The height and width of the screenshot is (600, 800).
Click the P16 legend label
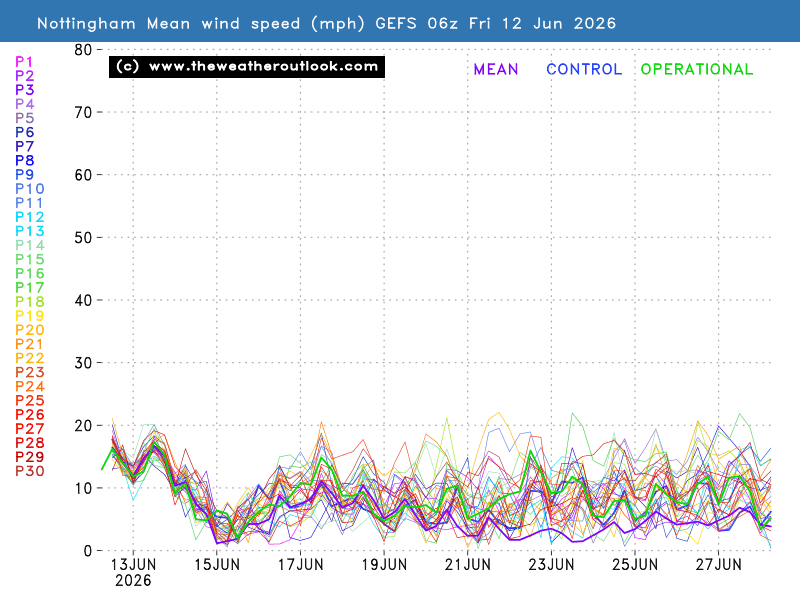[x=30, y=273]
